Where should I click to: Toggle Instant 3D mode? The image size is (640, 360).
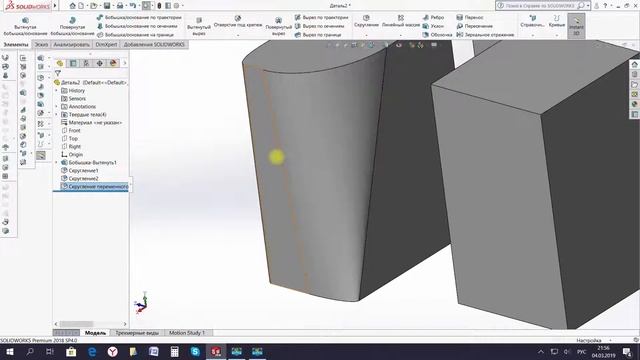tap(576, 26)
